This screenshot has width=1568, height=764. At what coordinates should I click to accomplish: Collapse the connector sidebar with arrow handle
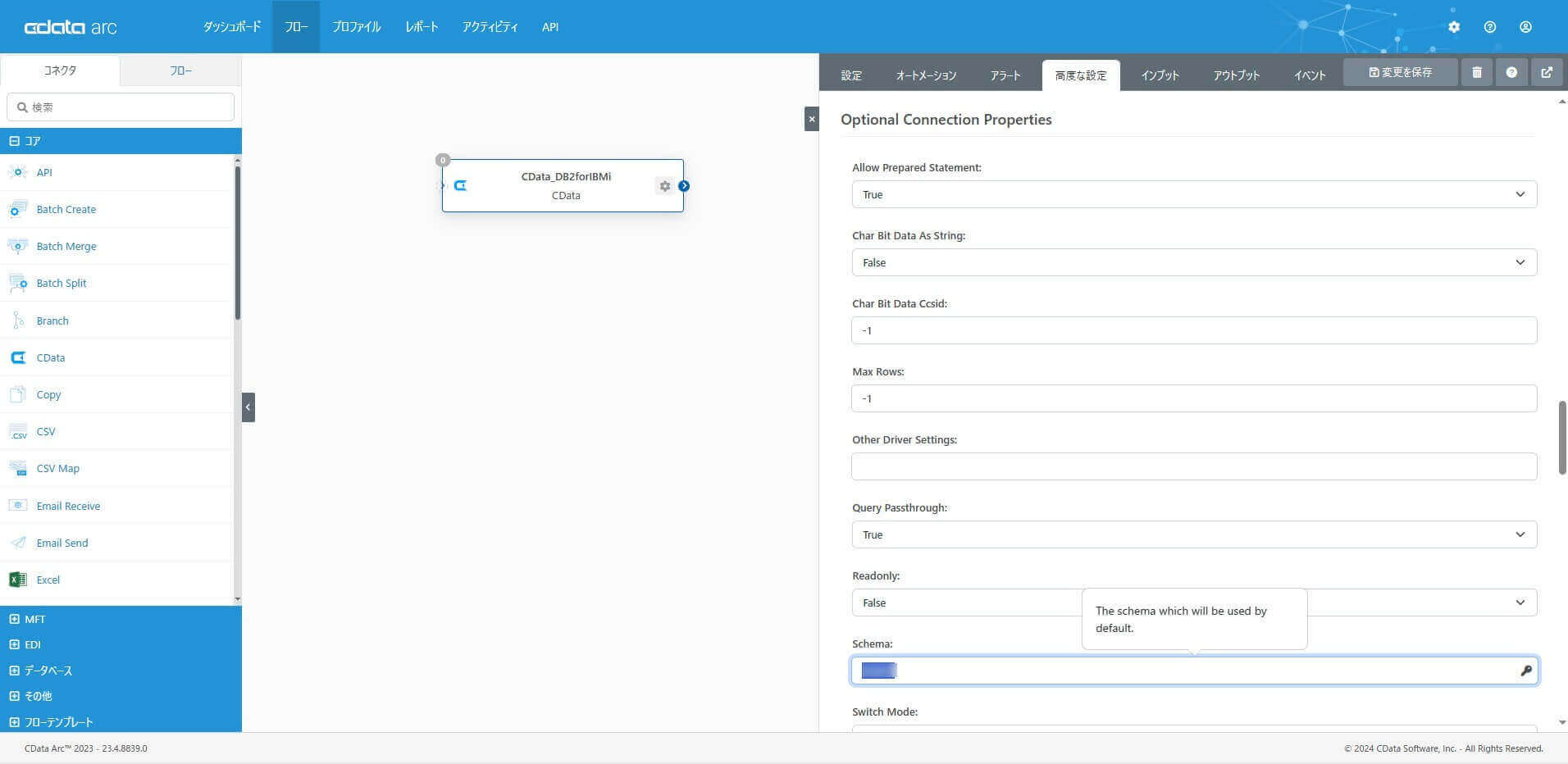click(x=248, y=407)
